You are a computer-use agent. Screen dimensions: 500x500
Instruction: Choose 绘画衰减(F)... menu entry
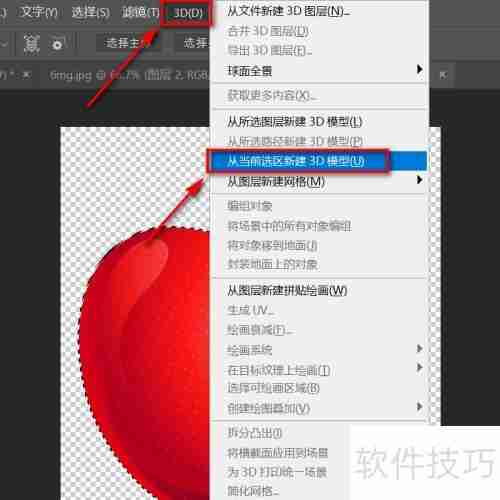click(319, 330)
